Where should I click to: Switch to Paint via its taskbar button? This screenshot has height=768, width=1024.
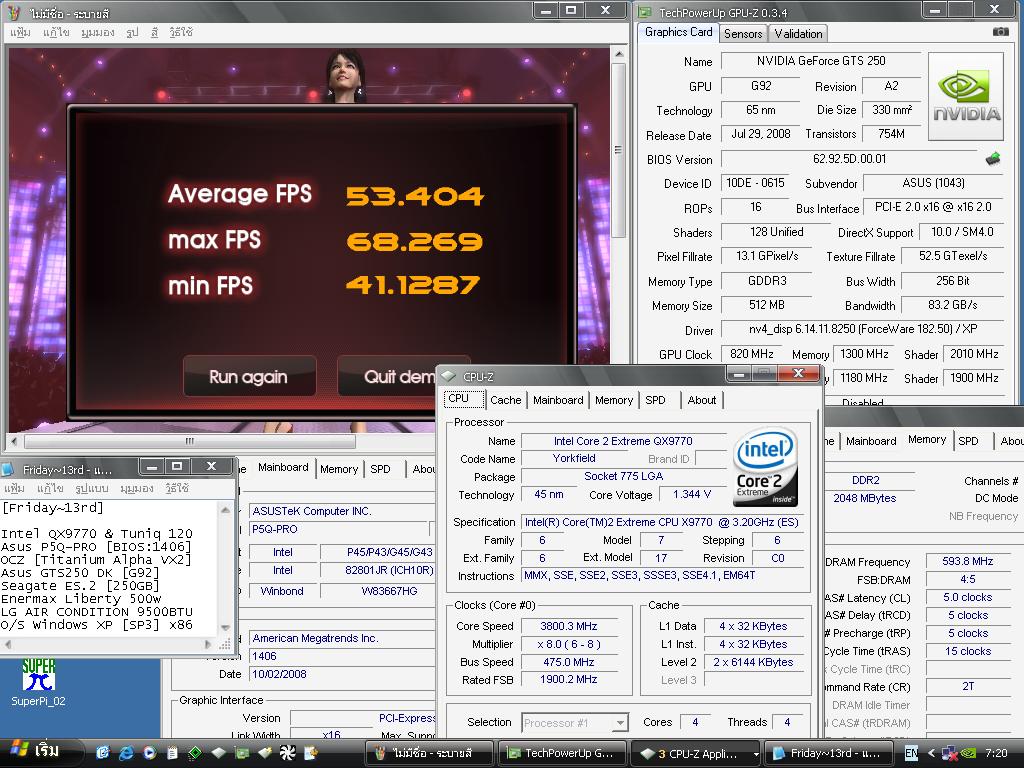click(x=431, y=753)
